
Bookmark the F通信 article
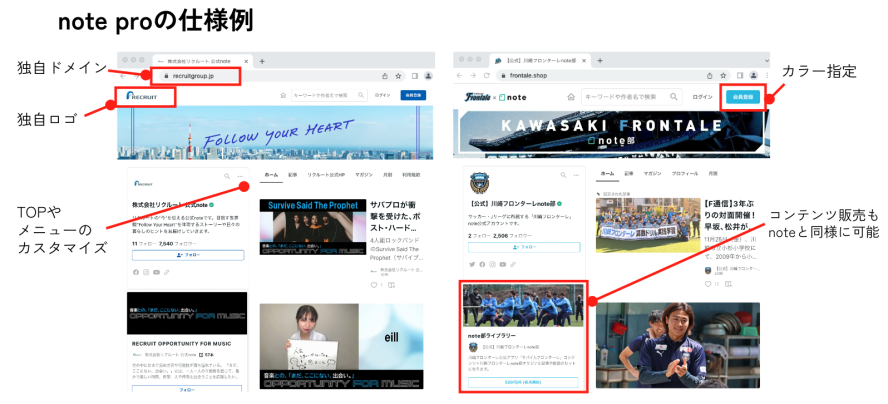(728, 283)
